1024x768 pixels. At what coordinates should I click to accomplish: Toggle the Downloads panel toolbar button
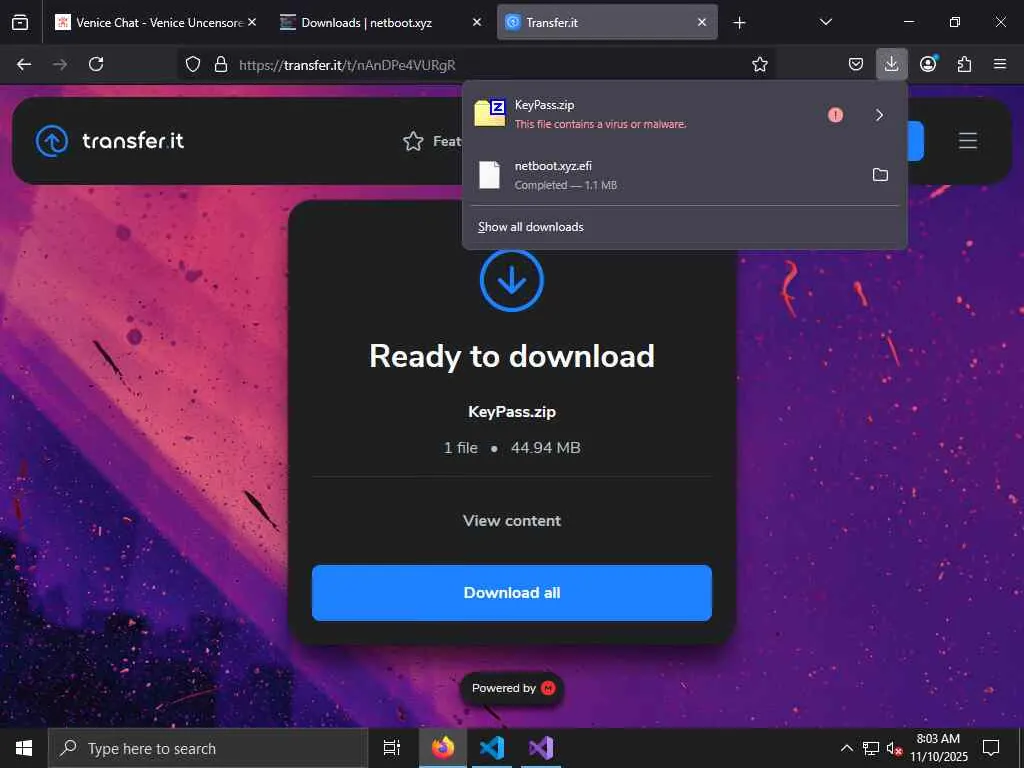[891, 64]
